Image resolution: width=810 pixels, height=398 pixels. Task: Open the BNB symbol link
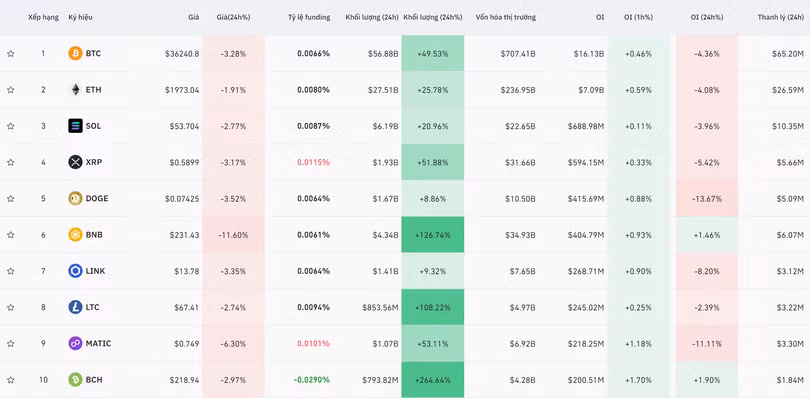(x=94, y=235)
